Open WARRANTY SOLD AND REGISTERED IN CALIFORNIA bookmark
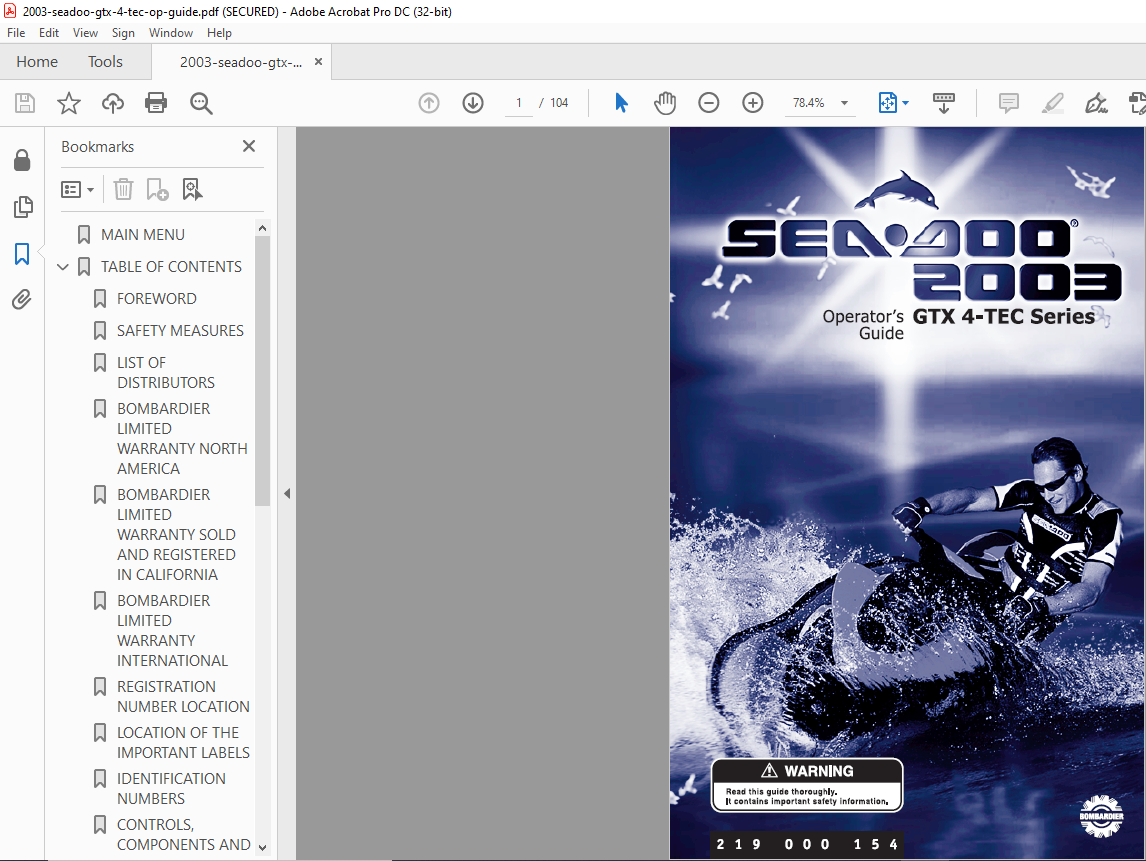This screenshot has width=1146, height=861. pos(176,534)
